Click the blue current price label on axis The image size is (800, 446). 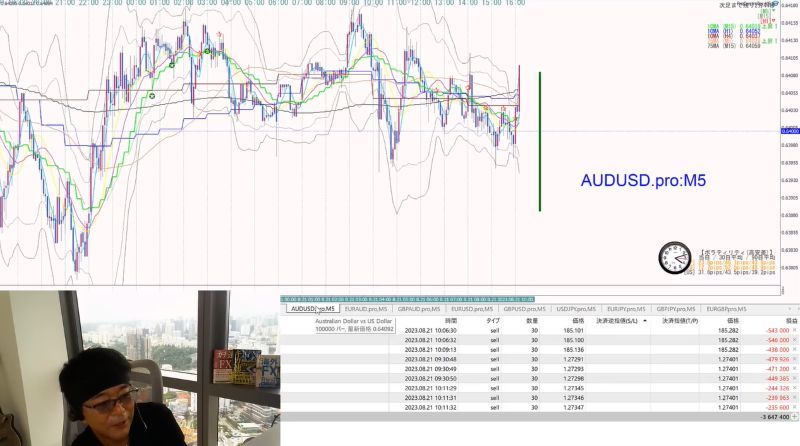point(790,131)
